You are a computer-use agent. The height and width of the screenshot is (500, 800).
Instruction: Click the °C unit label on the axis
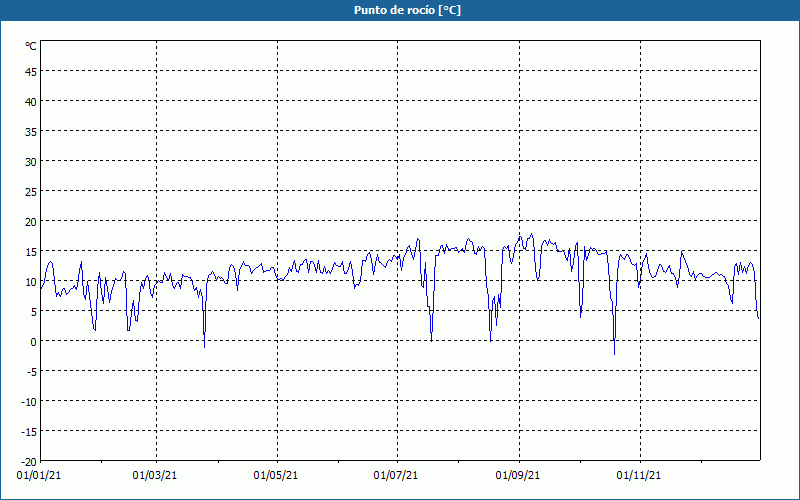(31, 46)
